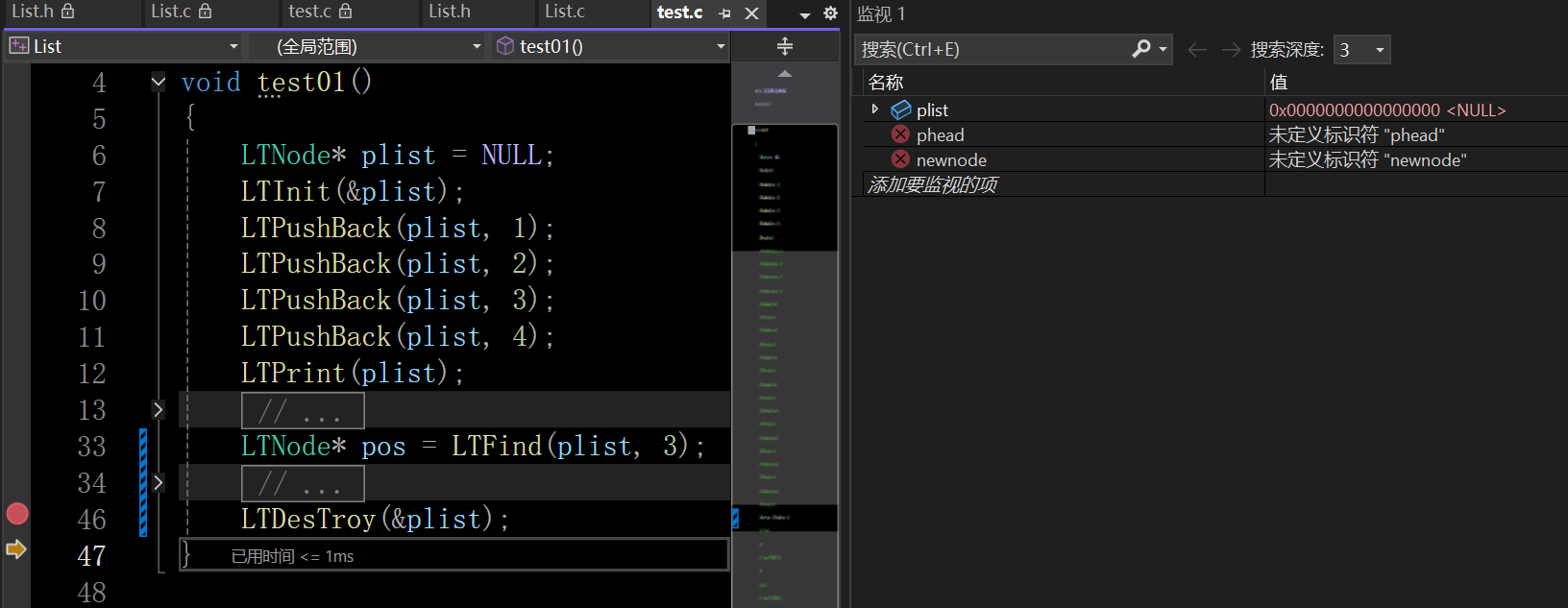The image size is (1568, 608).
Task: Open the search options arrow beside magnifier
Action: coord(1164,49)
